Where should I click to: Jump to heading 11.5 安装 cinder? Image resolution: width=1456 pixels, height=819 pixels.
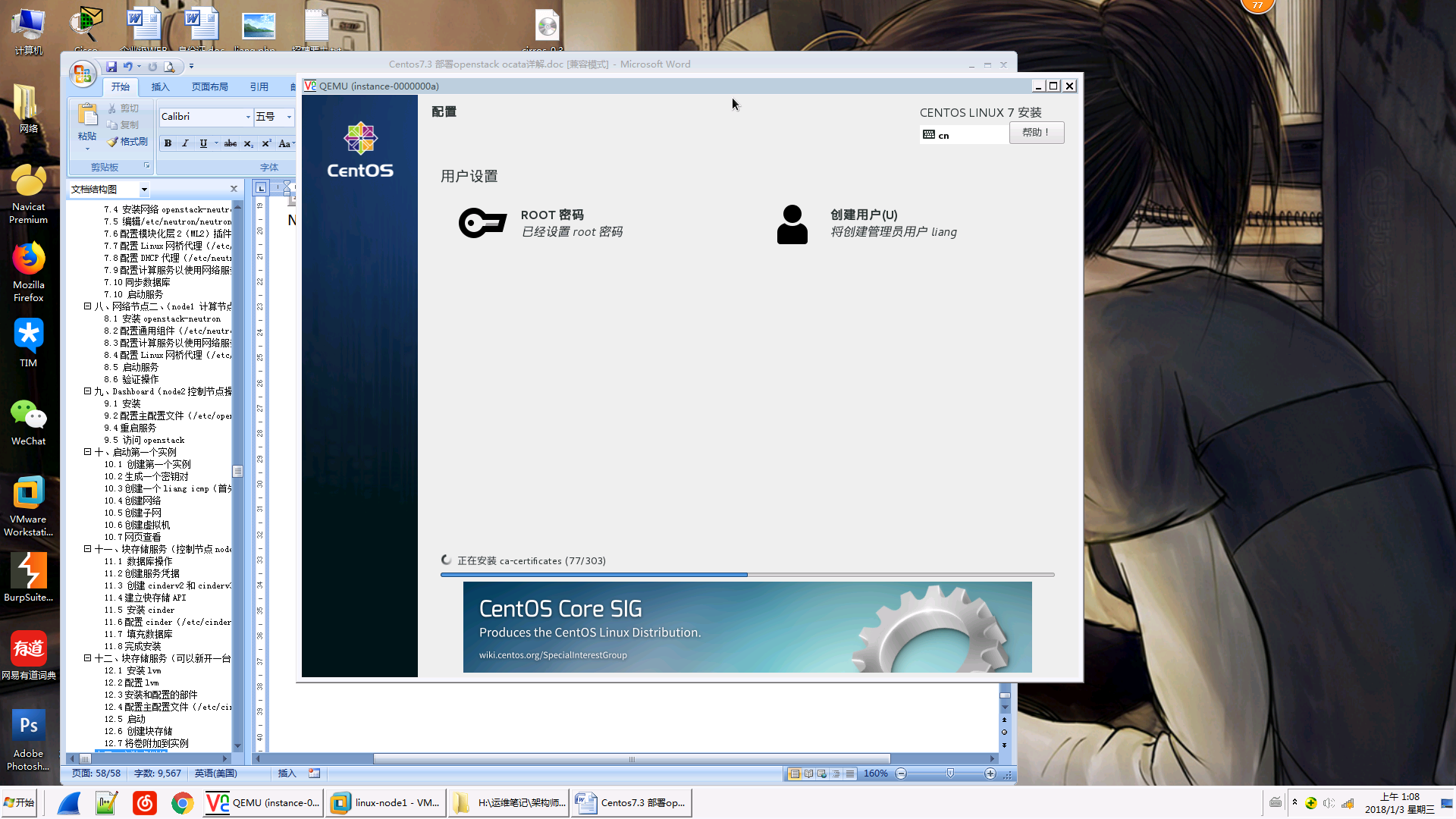click(x=140, y=610)
